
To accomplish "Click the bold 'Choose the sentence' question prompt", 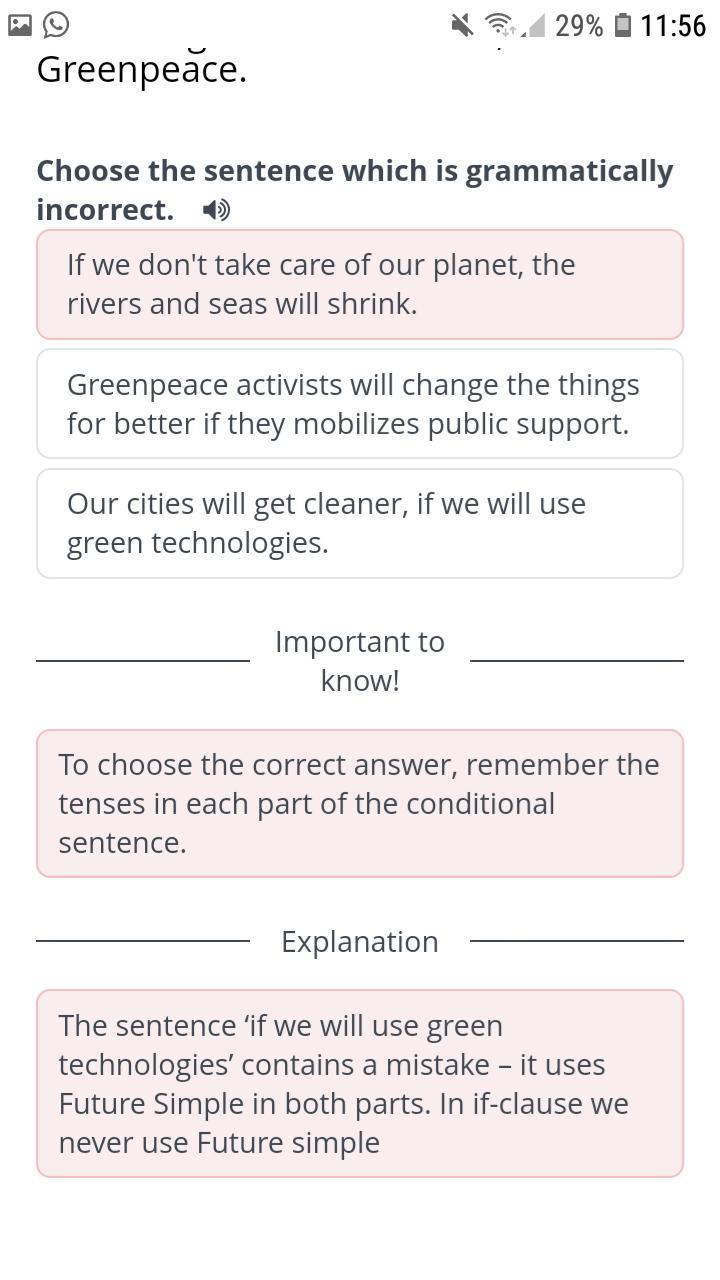I will pyautogui.click(x=355, y=189).
